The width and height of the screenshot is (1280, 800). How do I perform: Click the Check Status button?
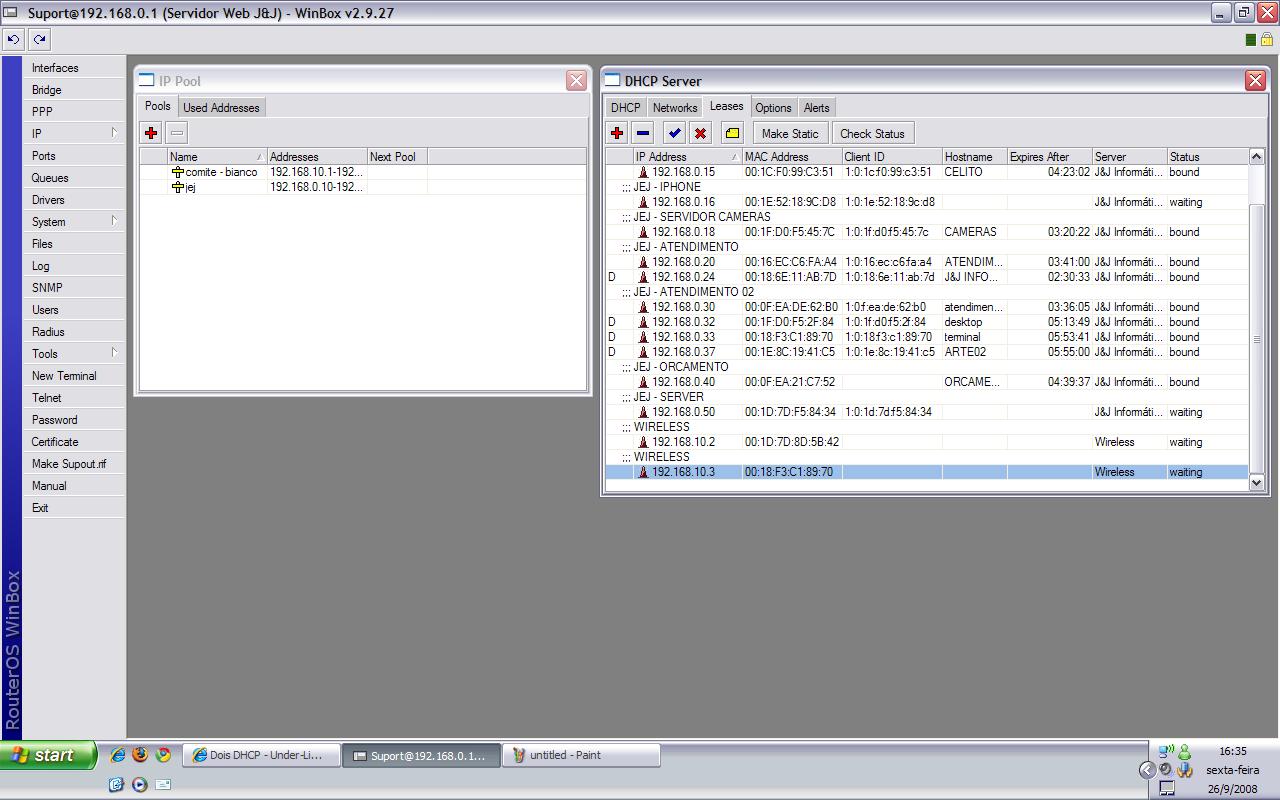point(872,133)
